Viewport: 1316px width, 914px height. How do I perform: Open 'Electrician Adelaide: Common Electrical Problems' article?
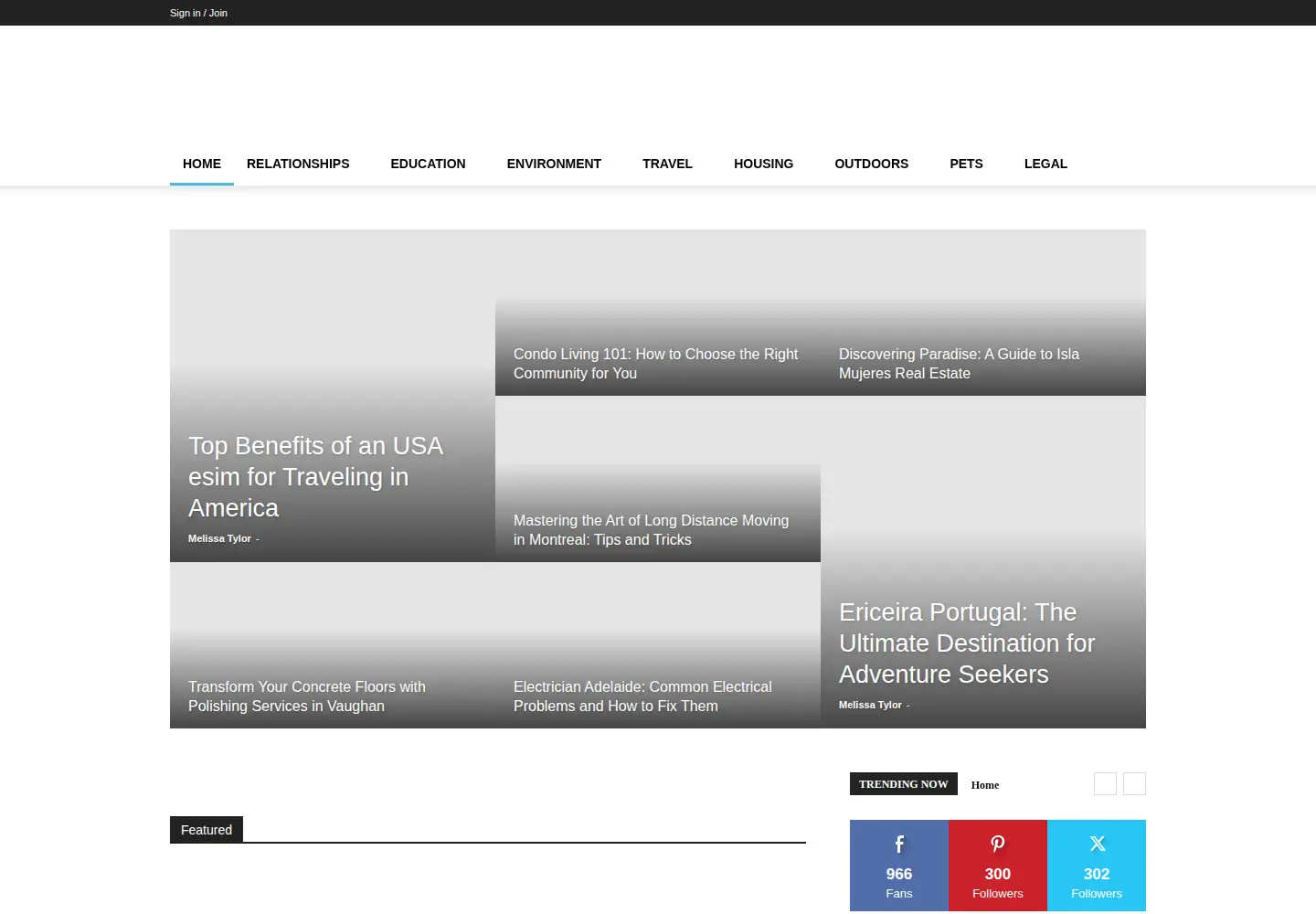pos(642,696)
